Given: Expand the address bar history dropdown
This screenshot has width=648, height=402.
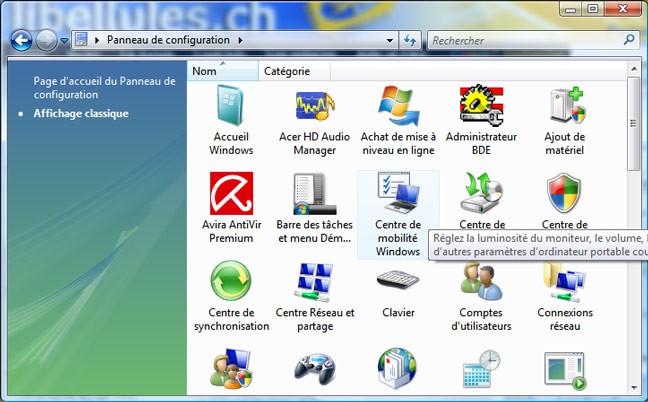Looking at the screenshot, I should click(x=389, y=40).
